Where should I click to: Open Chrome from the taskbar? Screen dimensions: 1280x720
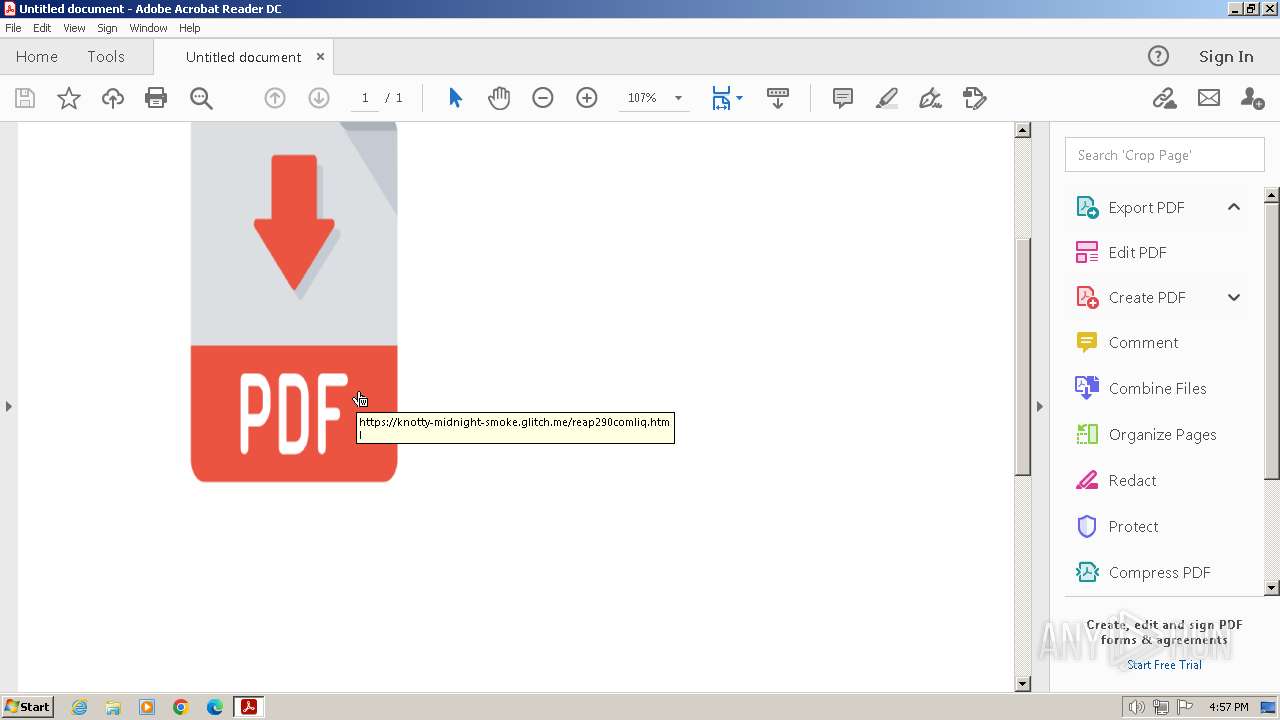pos(181,707)
